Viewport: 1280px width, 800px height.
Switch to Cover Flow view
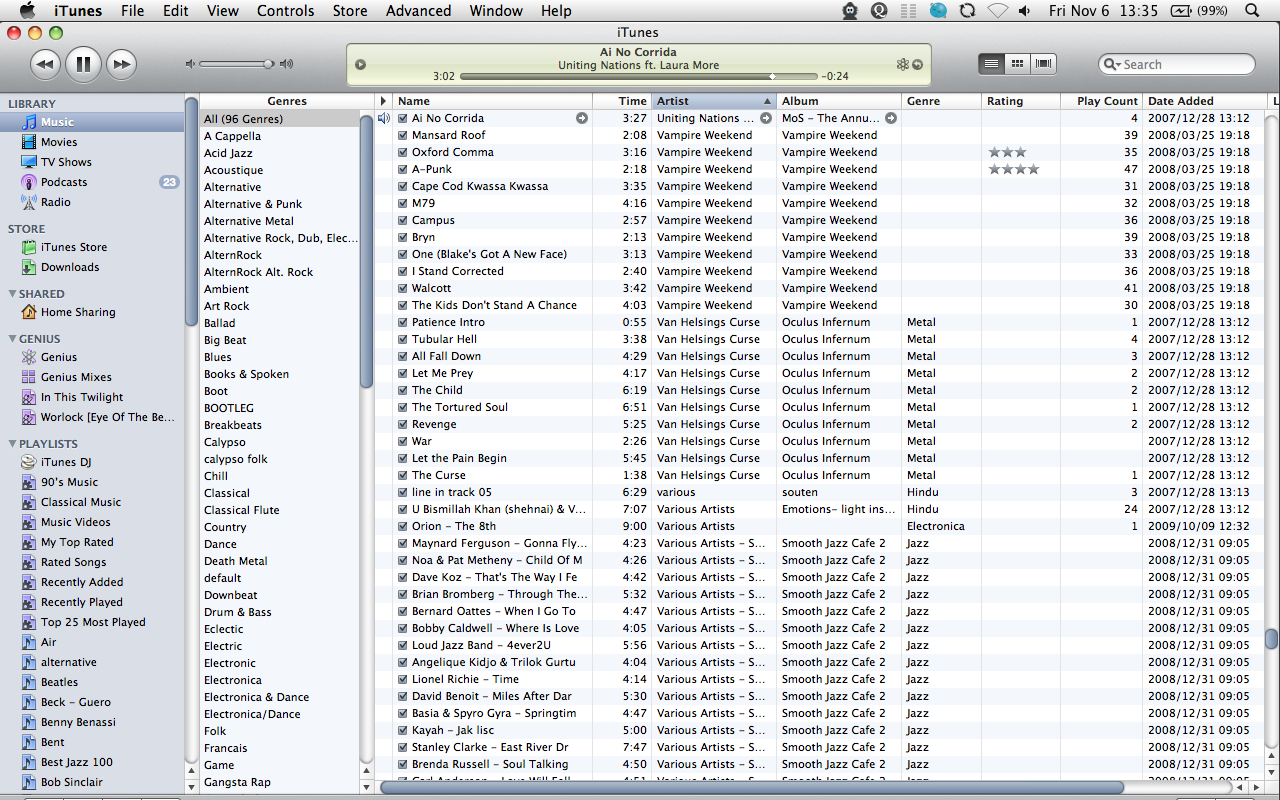click(1044, 64)
